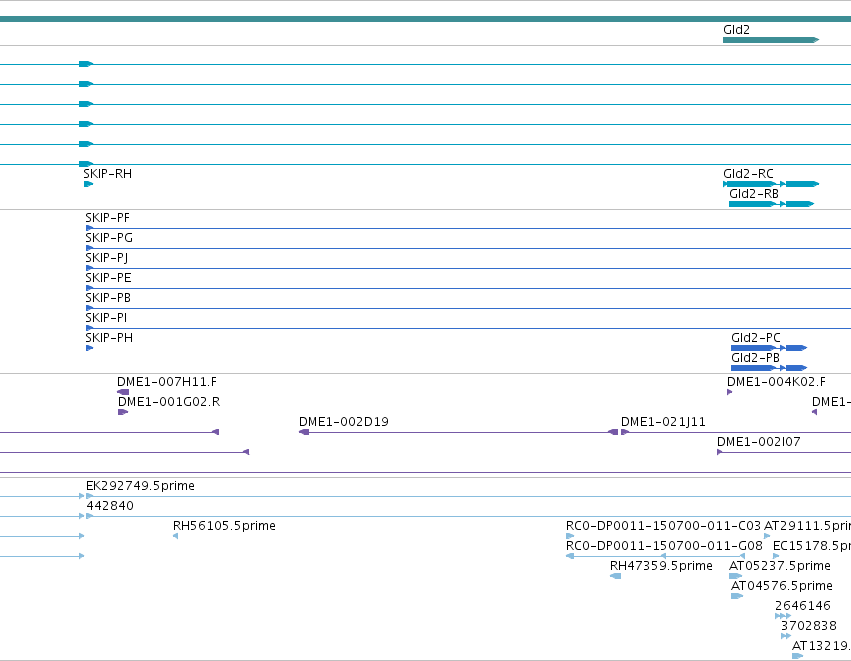Viewport: 851px width, 661px height.
Task: Click the Gld2-PC label
Action: point(755,338)
